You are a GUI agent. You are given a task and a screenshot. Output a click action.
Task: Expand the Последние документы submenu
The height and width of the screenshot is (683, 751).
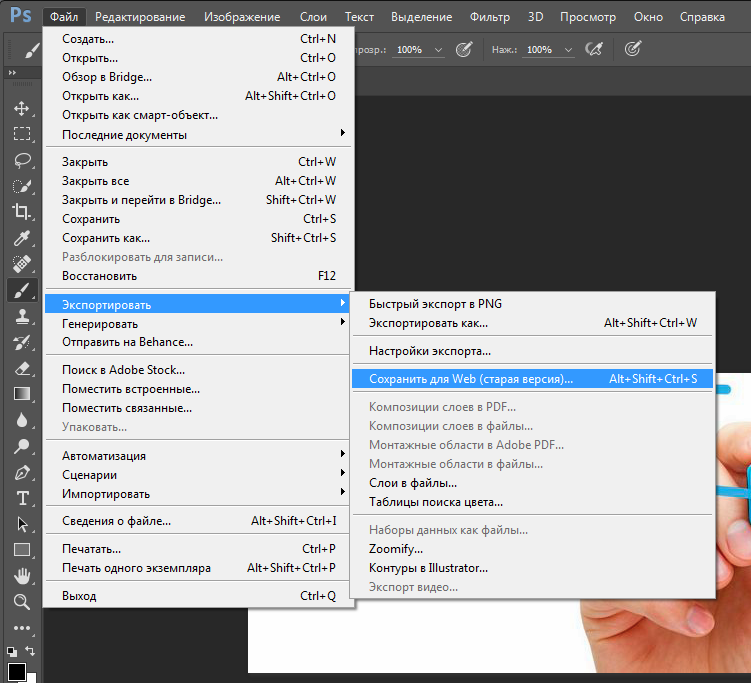(x=198, y=135)
